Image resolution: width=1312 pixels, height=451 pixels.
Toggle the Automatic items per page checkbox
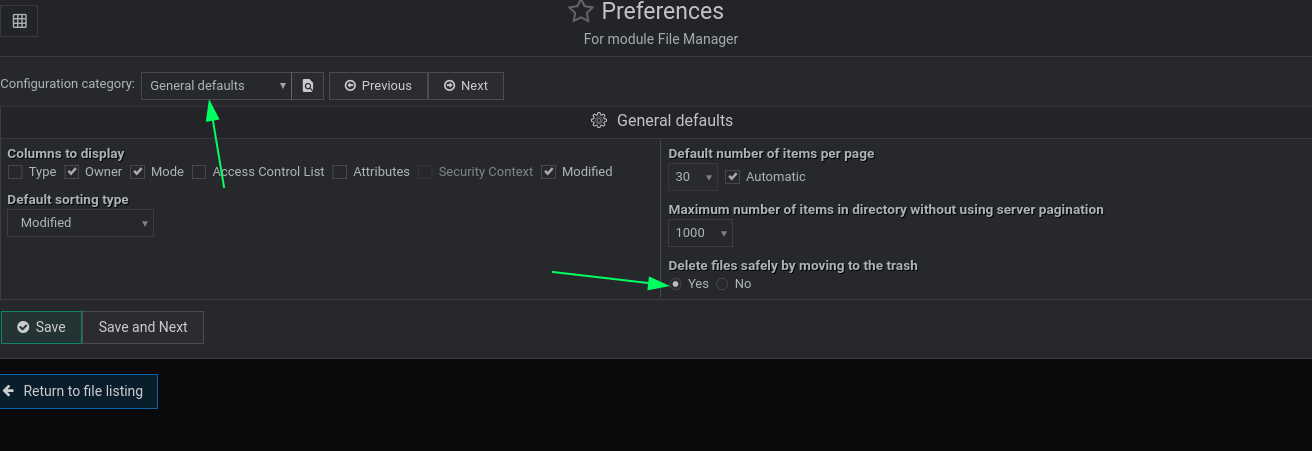pos(732,177)
